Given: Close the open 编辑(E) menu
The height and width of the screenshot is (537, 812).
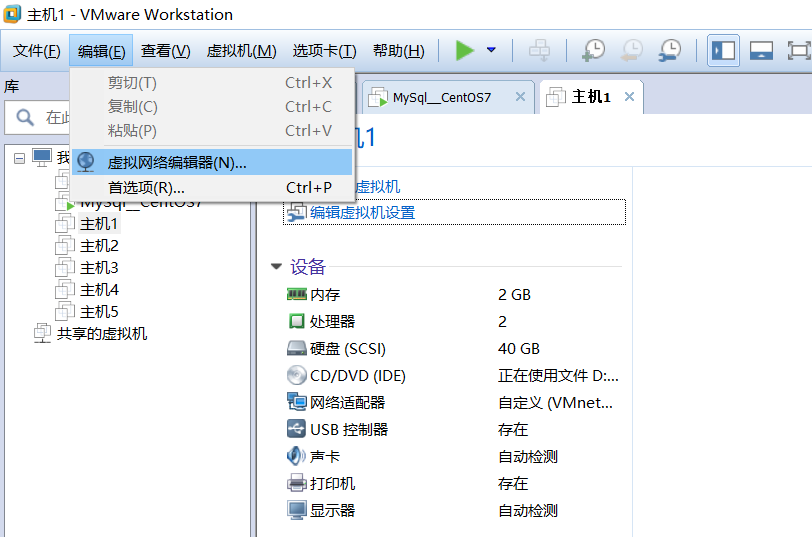Looking at the screenshot, I should (x=101, y=51).
